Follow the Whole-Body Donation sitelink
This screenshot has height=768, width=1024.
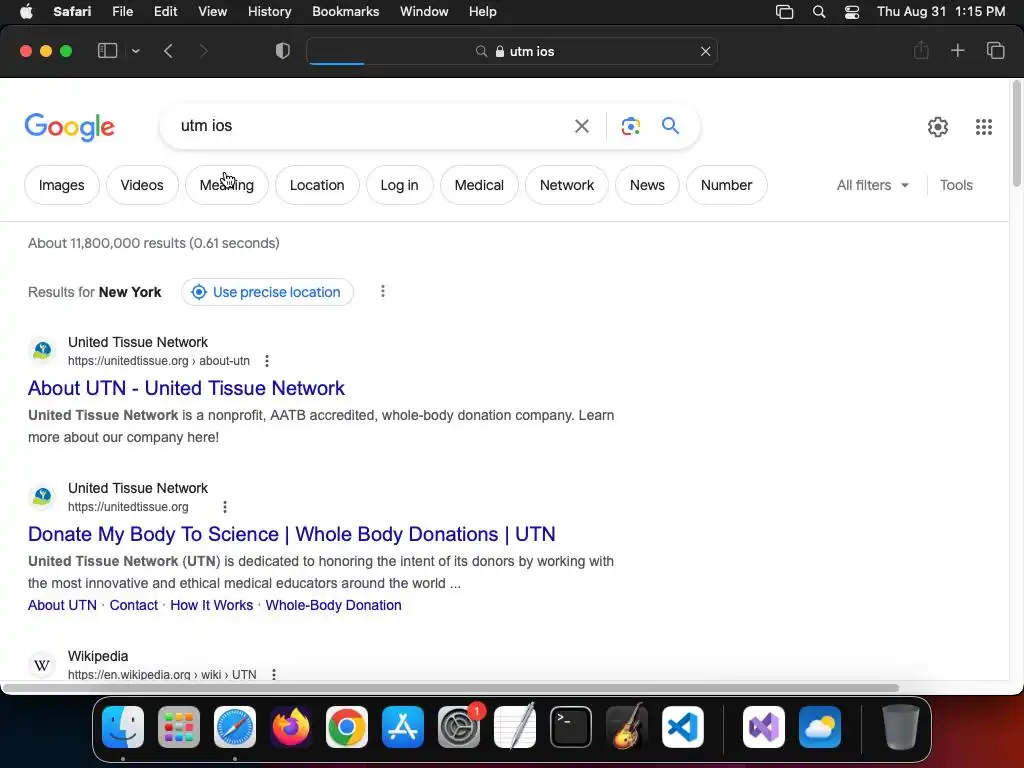[333, 605]
